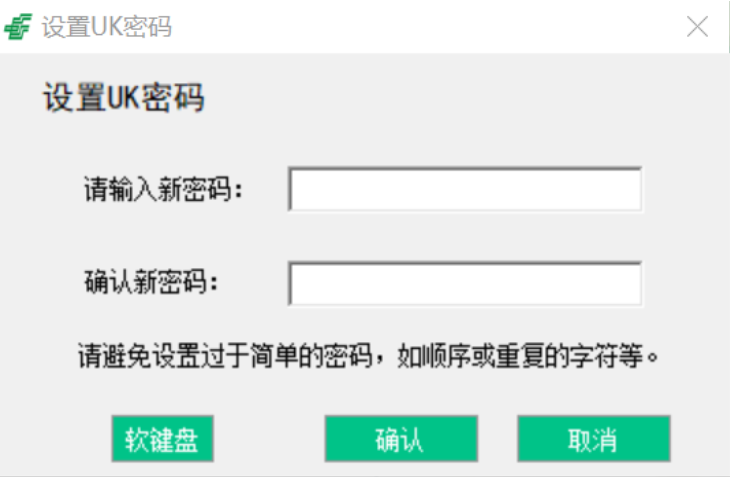
Task: Select the second password text box
Action: click(x=465, y=284)
